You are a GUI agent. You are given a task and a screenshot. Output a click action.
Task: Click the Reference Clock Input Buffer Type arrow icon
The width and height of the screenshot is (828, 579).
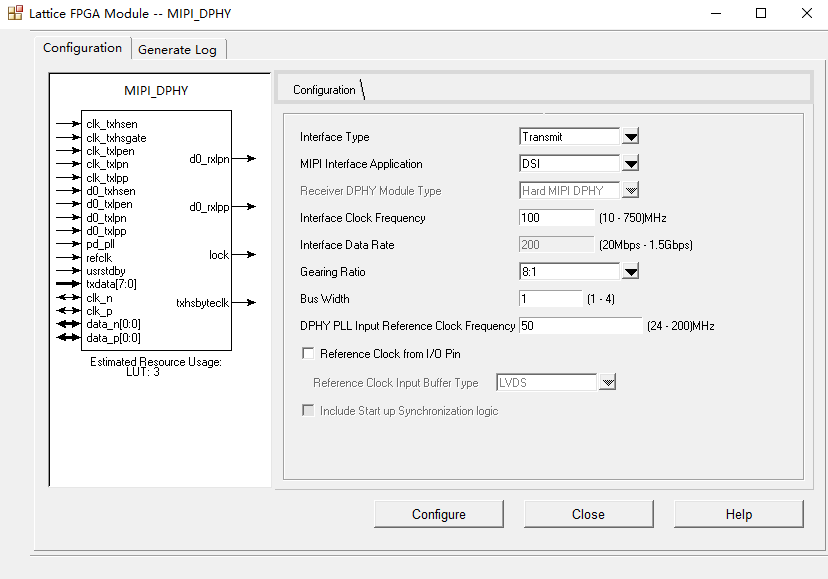[x=609, y=381]
